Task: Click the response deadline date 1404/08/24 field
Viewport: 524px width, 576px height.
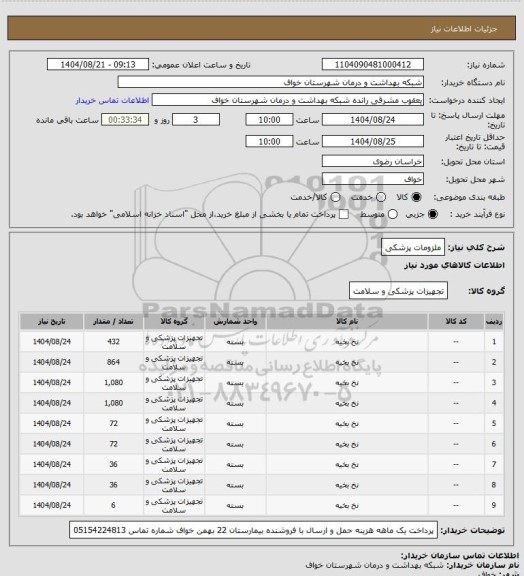Action: [x=373, y=120]
